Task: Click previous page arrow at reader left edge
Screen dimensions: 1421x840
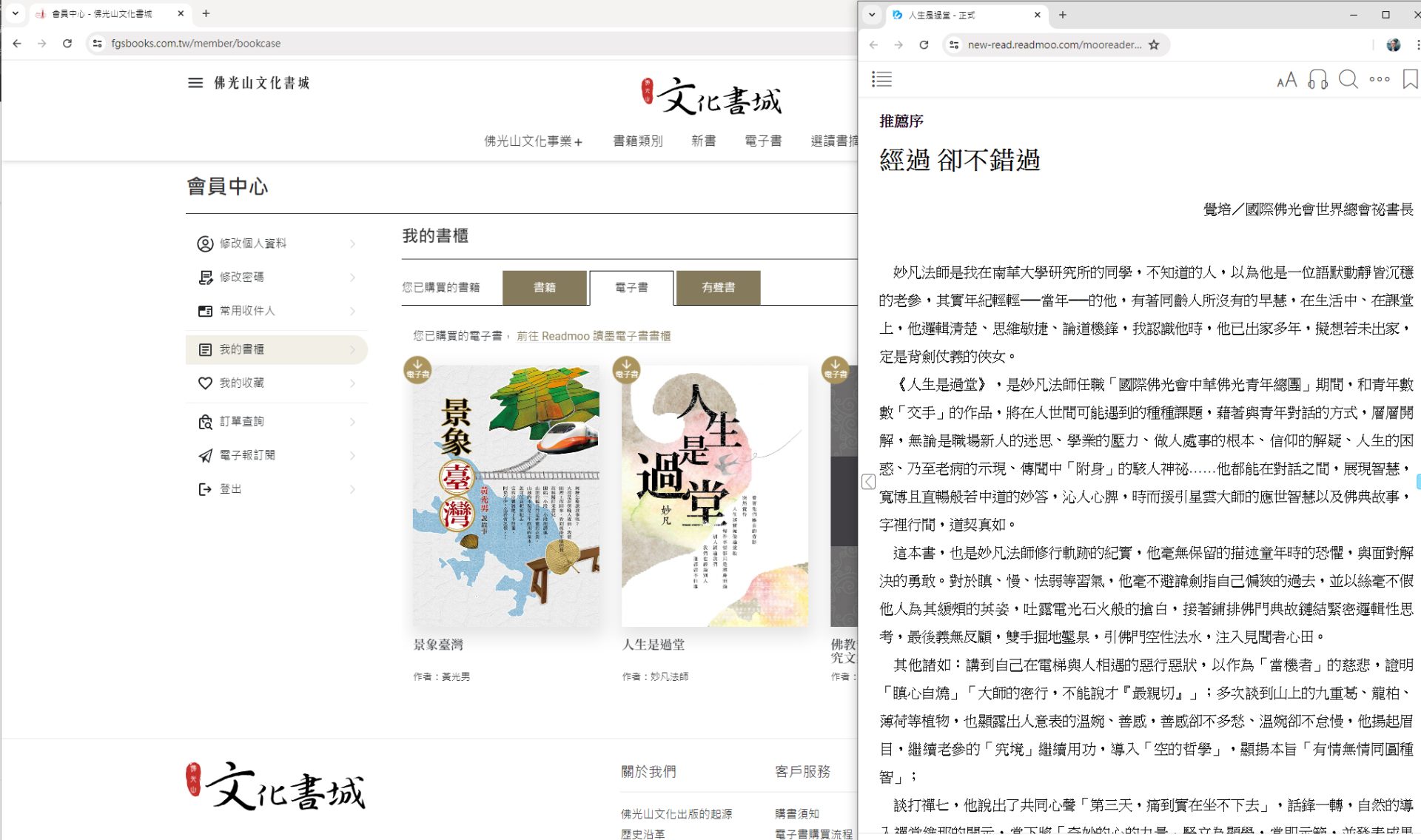Action: coord(869,482)
